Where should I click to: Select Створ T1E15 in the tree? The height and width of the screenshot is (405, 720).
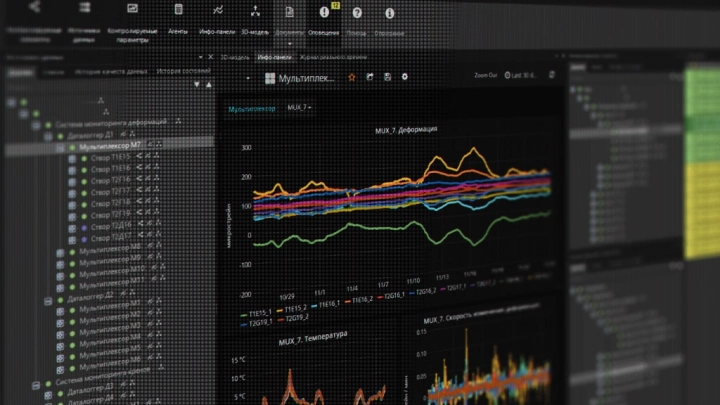point(108,157)
